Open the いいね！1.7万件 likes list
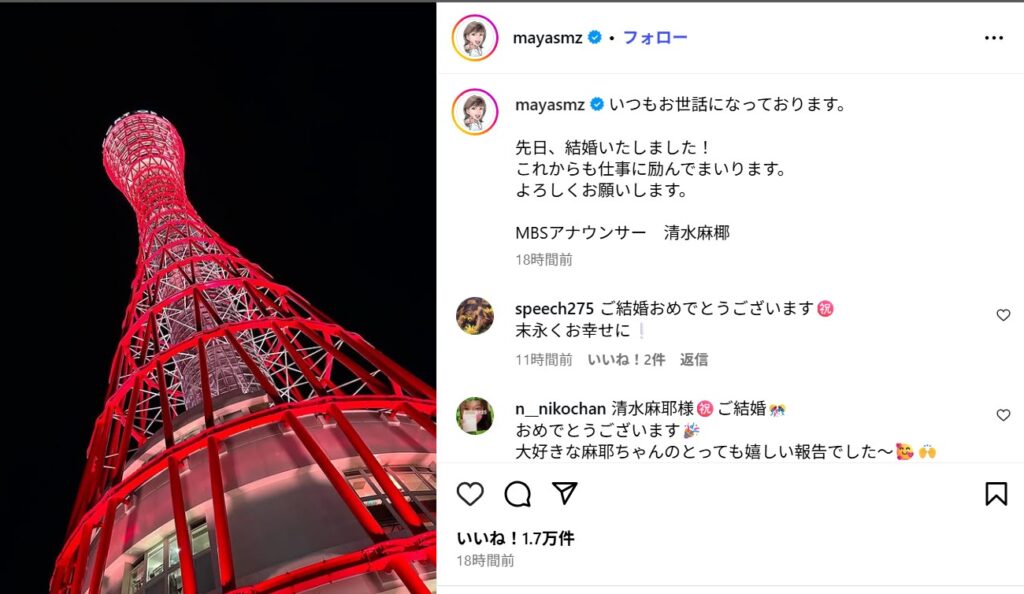This screenshot has height=594, width=1024. 515,539
